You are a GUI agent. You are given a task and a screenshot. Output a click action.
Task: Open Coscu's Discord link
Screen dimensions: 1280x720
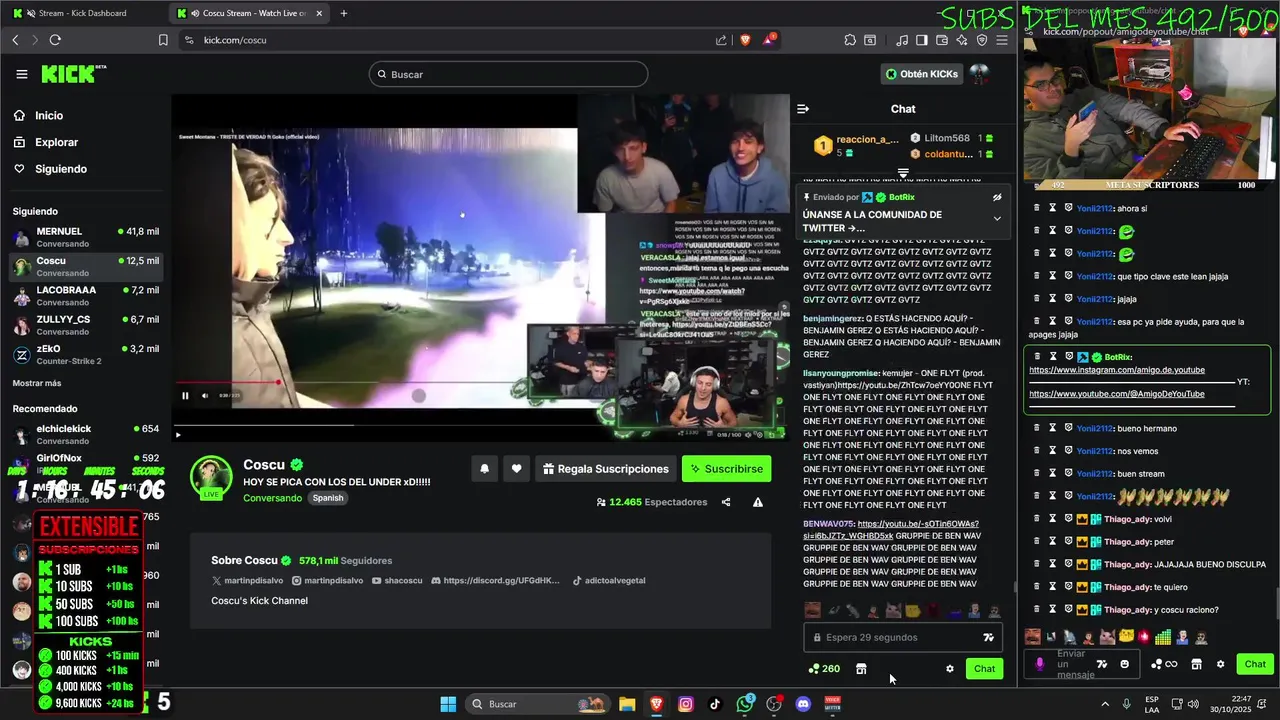click(495, 581)
